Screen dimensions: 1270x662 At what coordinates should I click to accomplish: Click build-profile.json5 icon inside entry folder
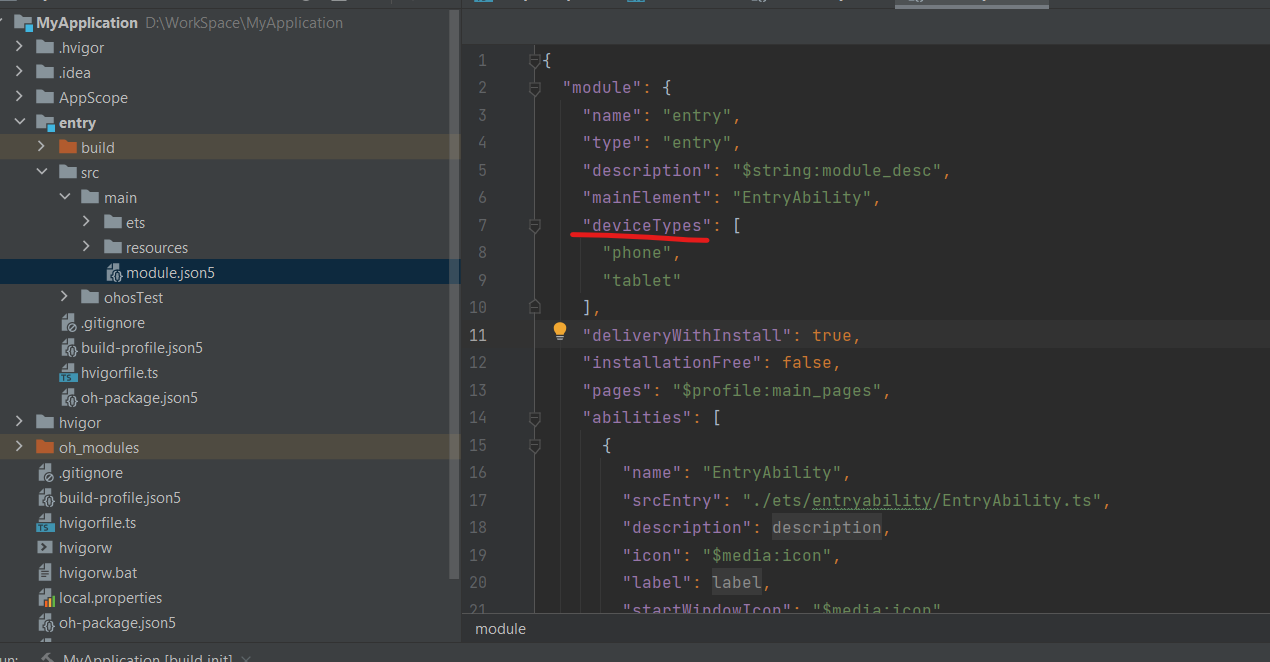pos(69,348)
